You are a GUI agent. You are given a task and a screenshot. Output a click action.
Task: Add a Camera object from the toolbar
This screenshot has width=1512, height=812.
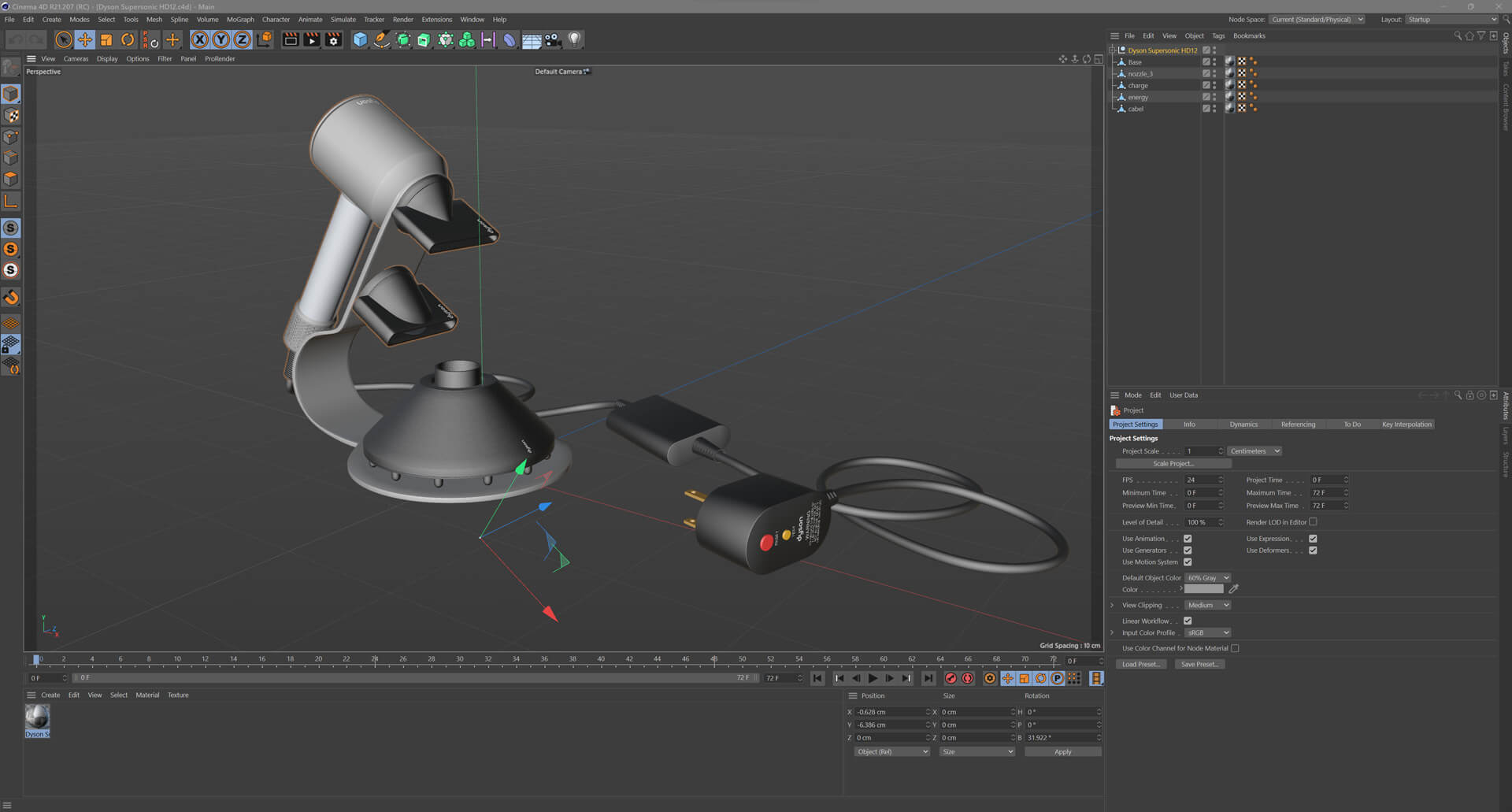[553, 39]
